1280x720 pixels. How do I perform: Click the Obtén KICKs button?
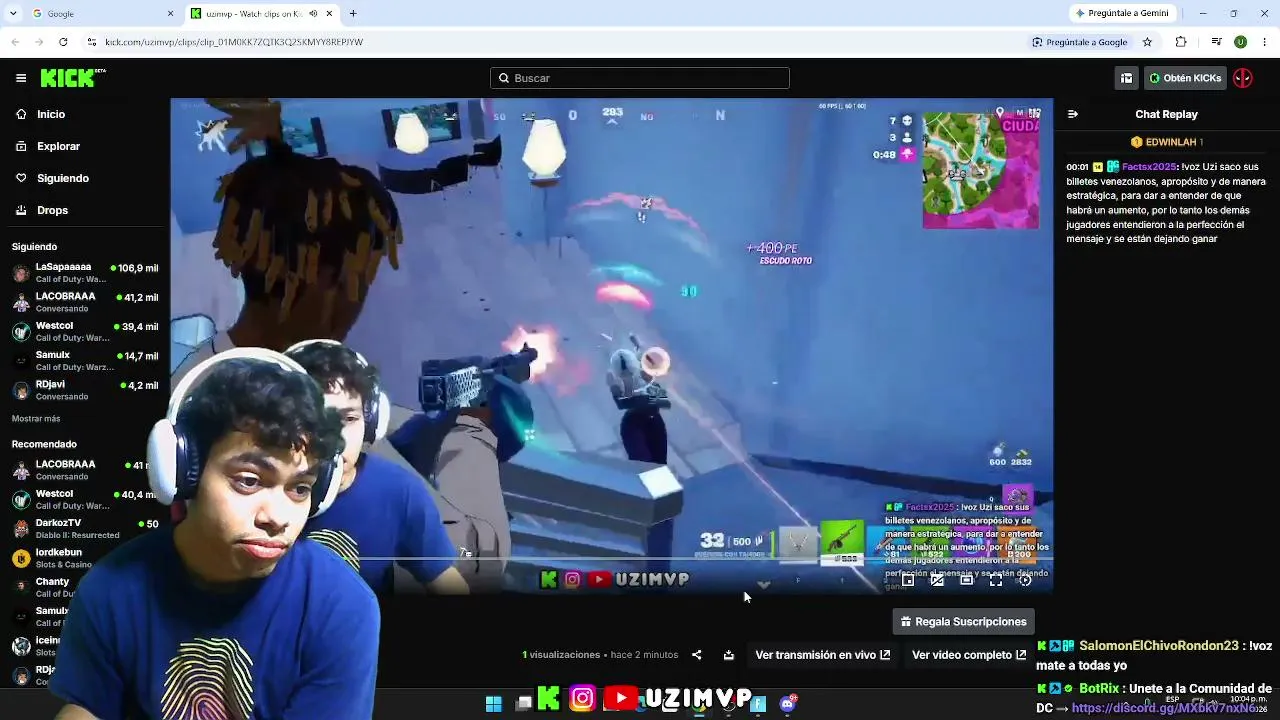(1185, 78)
